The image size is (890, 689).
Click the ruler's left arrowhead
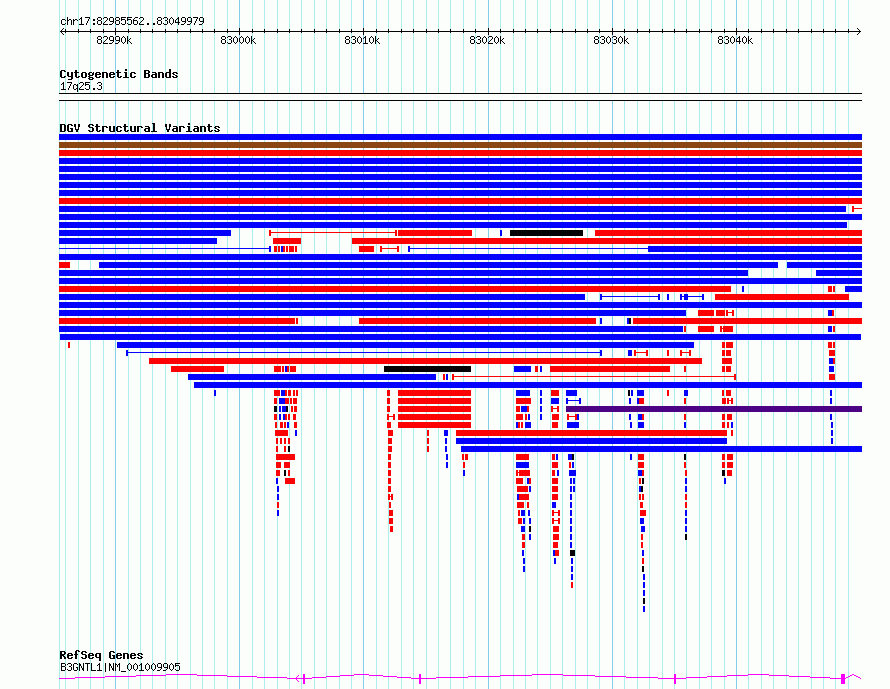click(x=62, y=31)
